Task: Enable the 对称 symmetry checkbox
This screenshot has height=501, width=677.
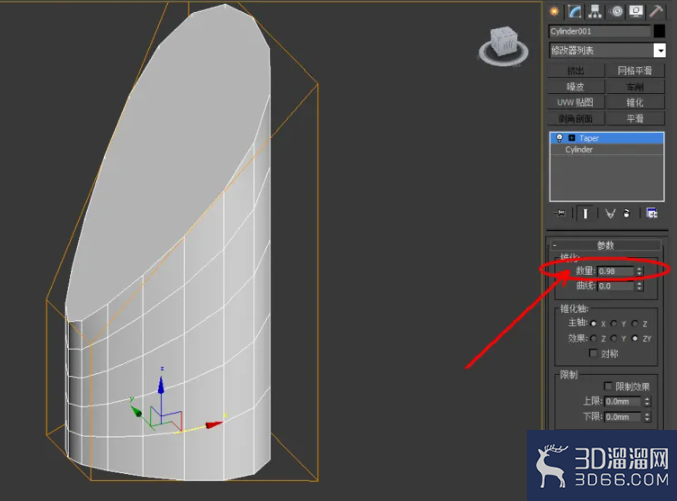Action: (593, 353)
